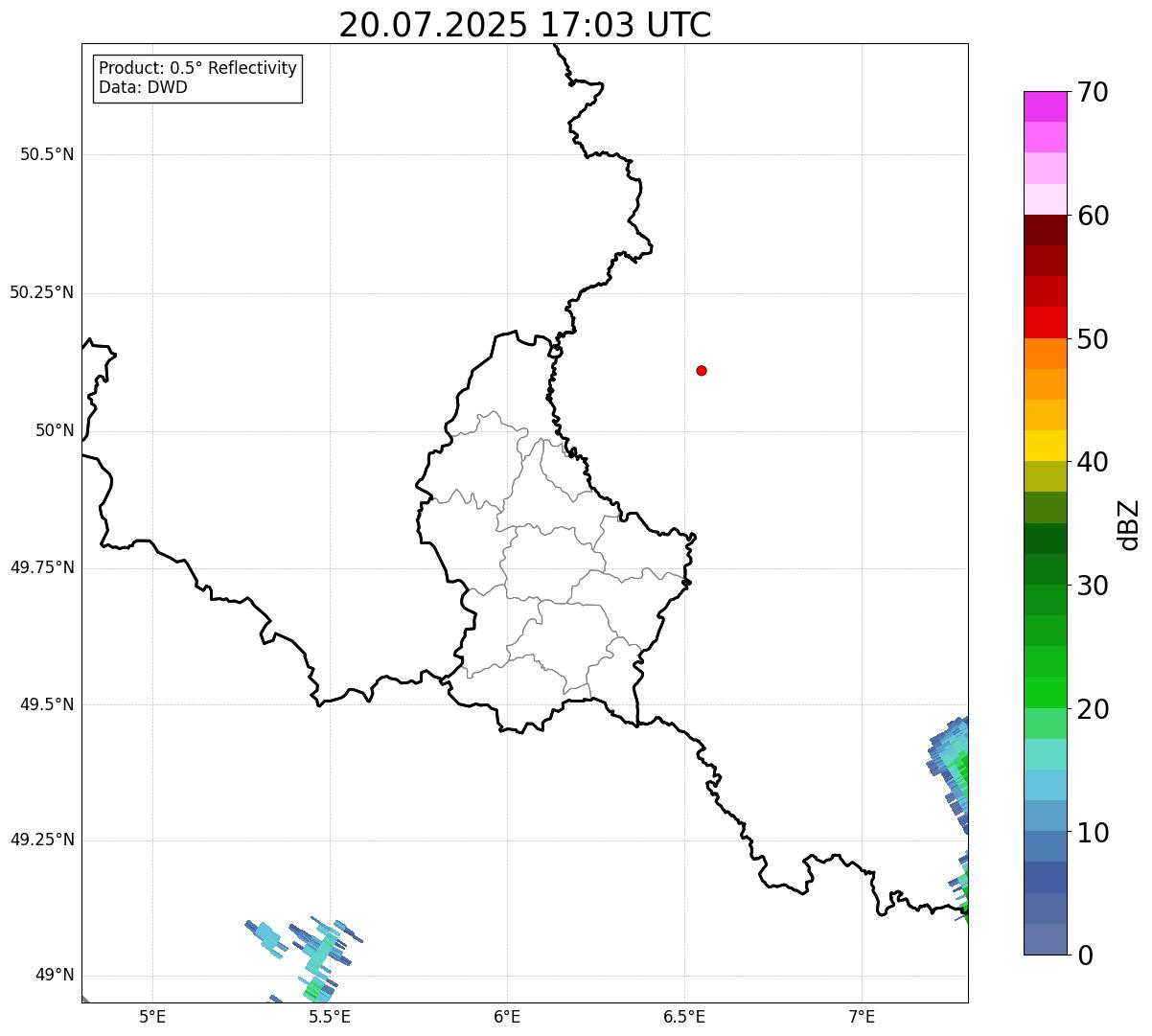
Task: Click the bright green colorbar segment above 20
Action: [x=1045, y=693]
